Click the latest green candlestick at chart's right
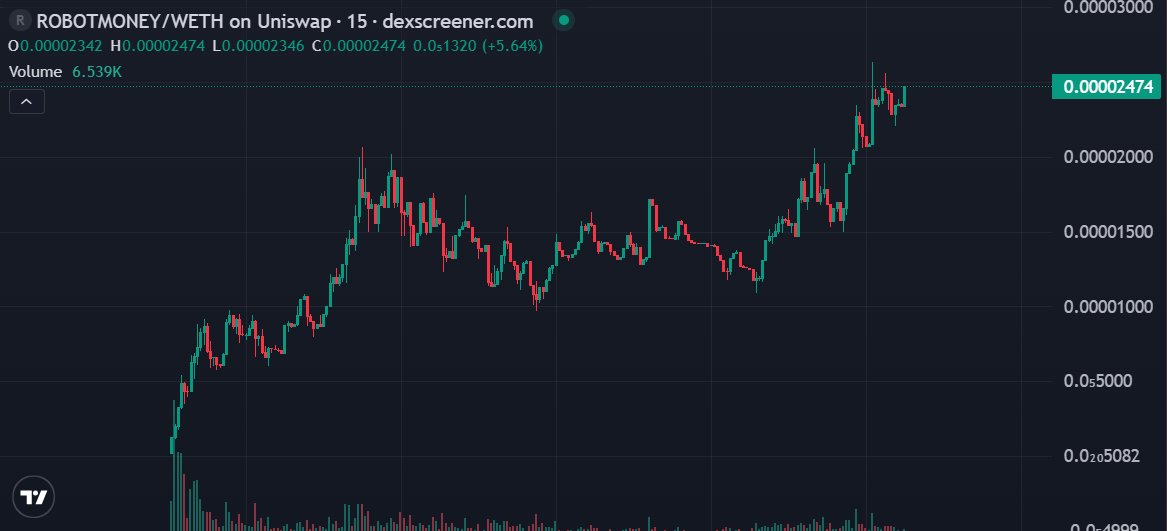The height and width of the screenshot is (531, 1167). 904,96
